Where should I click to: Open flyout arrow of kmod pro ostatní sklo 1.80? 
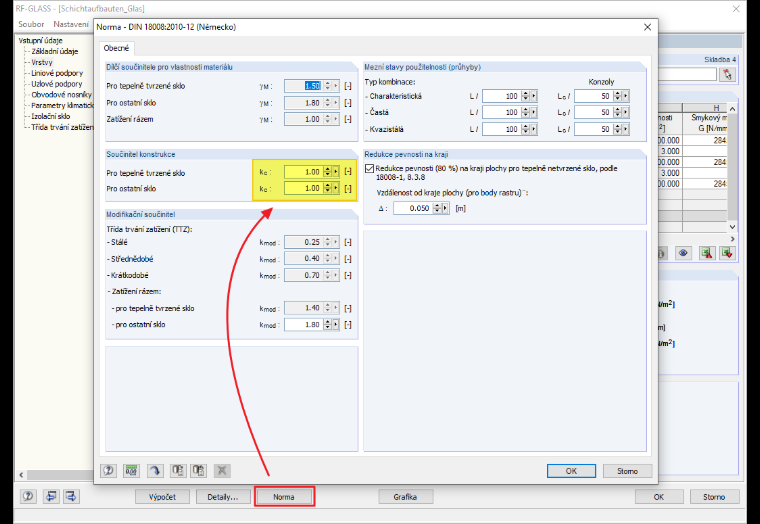point(335,324)
